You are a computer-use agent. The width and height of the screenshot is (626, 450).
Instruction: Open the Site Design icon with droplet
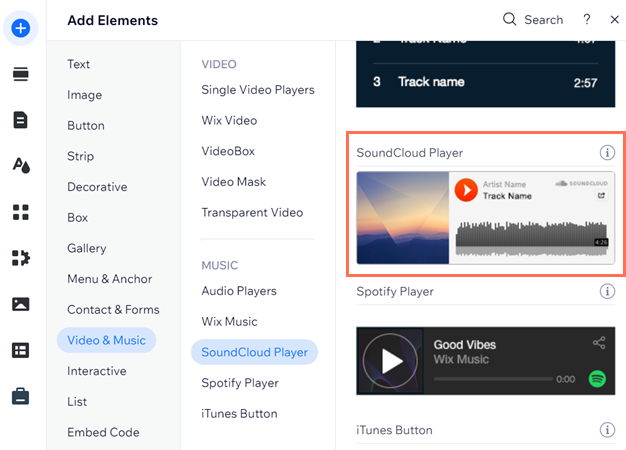(21, 166)
